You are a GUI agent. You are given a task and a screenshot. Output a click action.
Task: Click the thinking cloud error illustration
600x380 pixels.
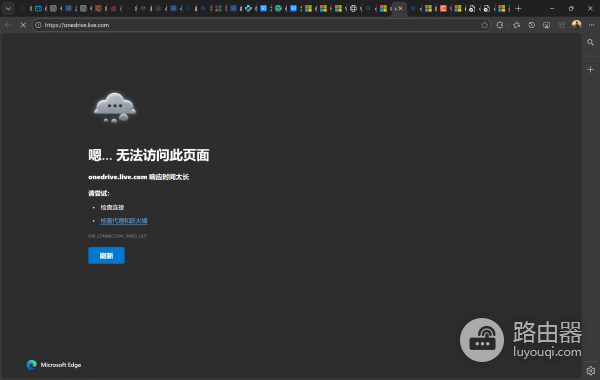pos(115,108)
